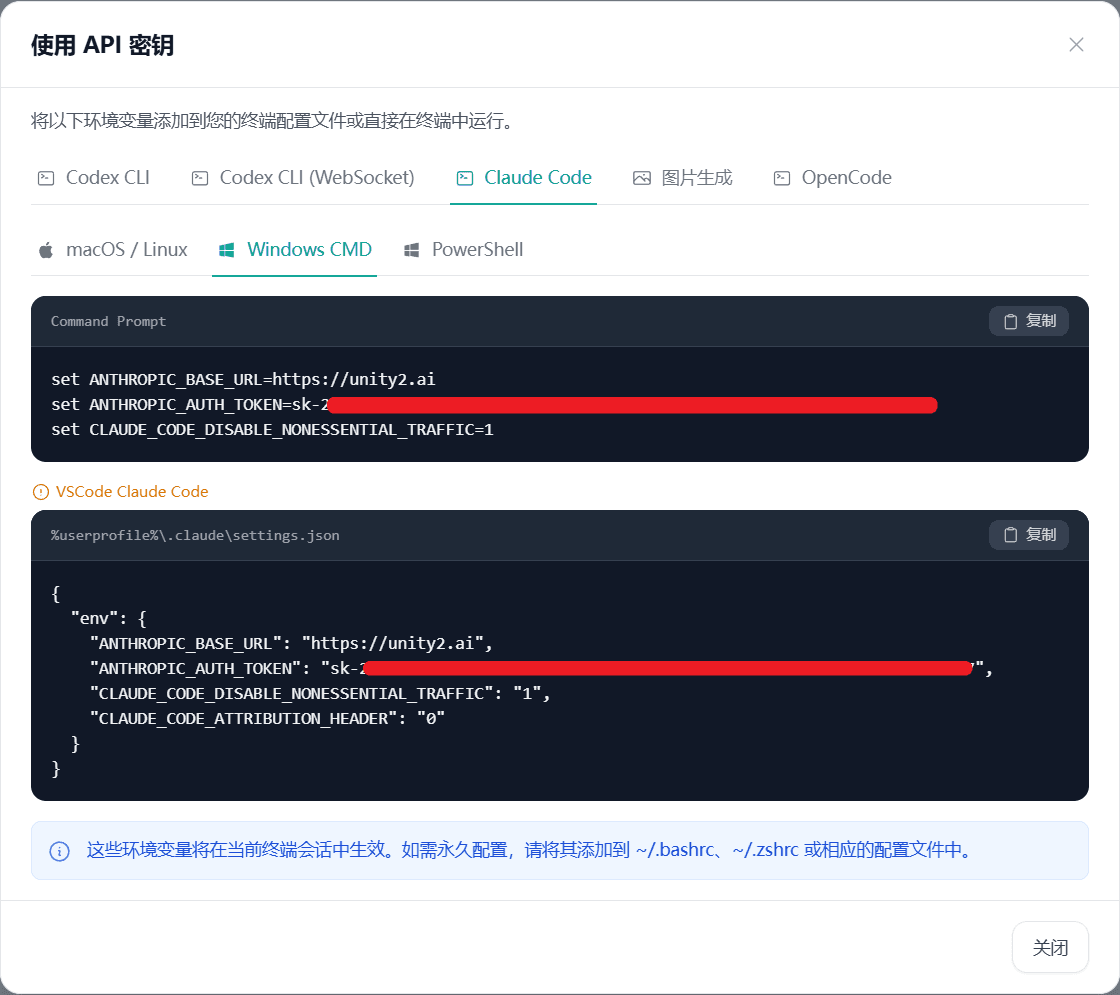Image resolution: width=1120 pixels, height=995 pixels.
Task: Click the 图片生成 image icon
Action: pyautogui.click(x=641, y=178)
